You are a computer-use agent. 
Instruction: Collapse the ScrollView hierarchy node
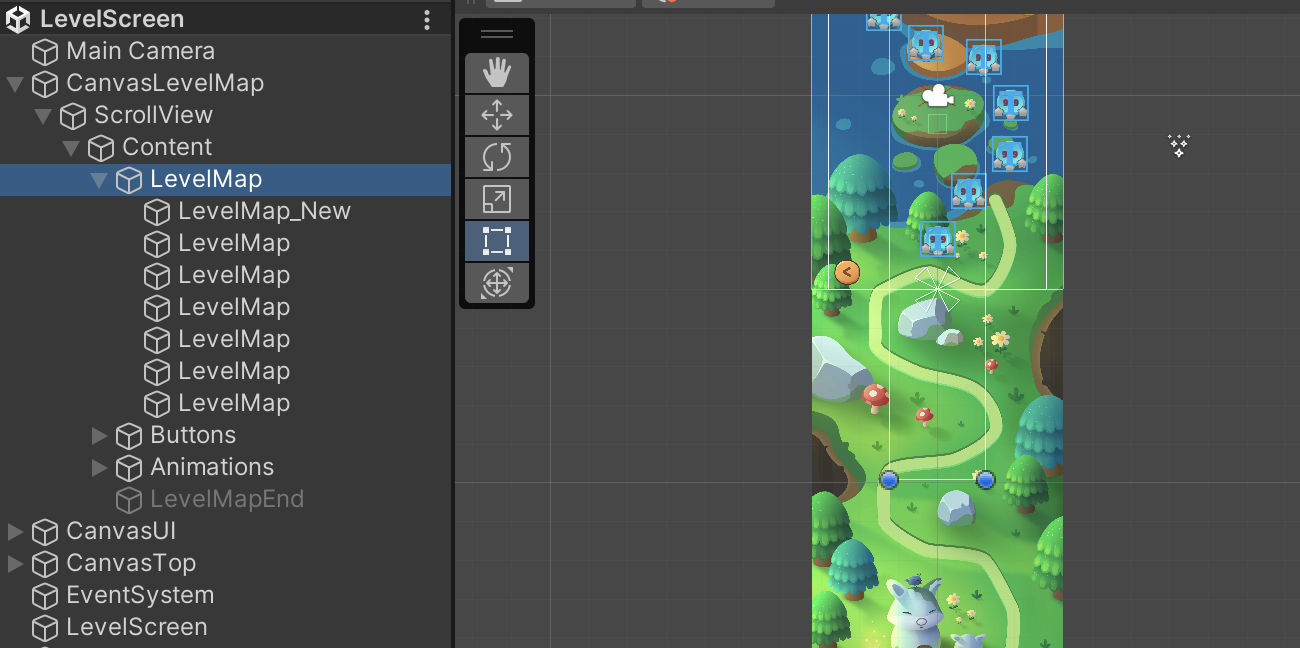click(x=43, y=115)
